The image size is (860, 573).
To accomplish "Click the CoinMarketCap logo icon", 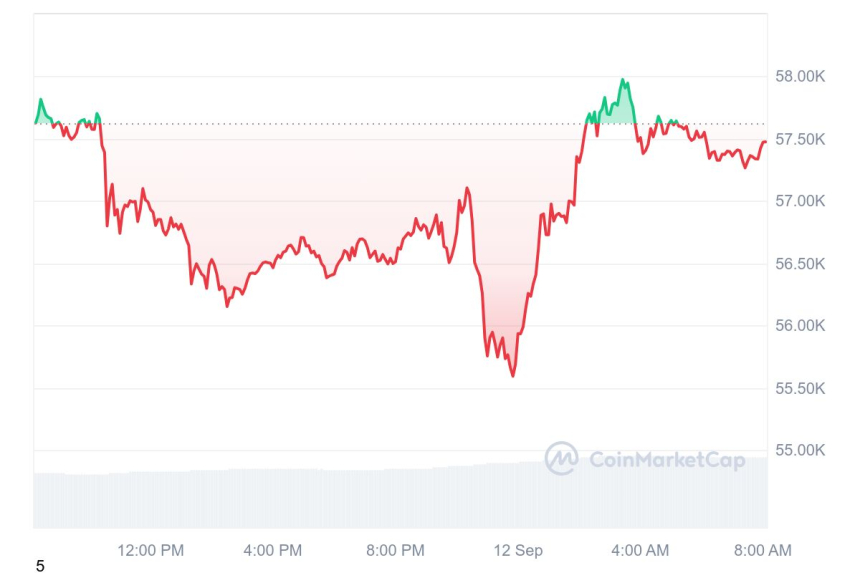I will (561, 458).
